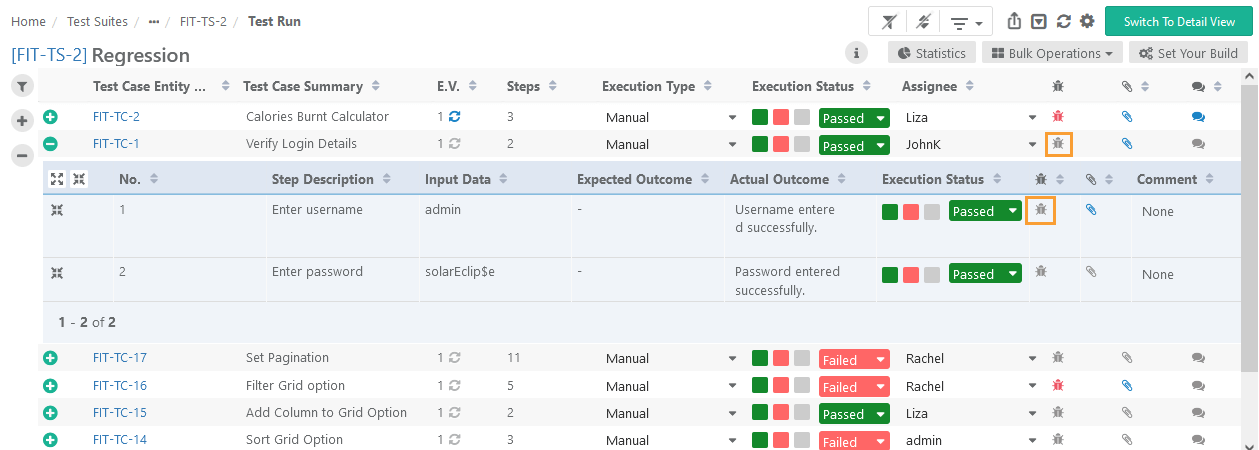Open comments bubble for FIT-TC-2
Screen dimensions: 1259x450
pos(1198,117)
